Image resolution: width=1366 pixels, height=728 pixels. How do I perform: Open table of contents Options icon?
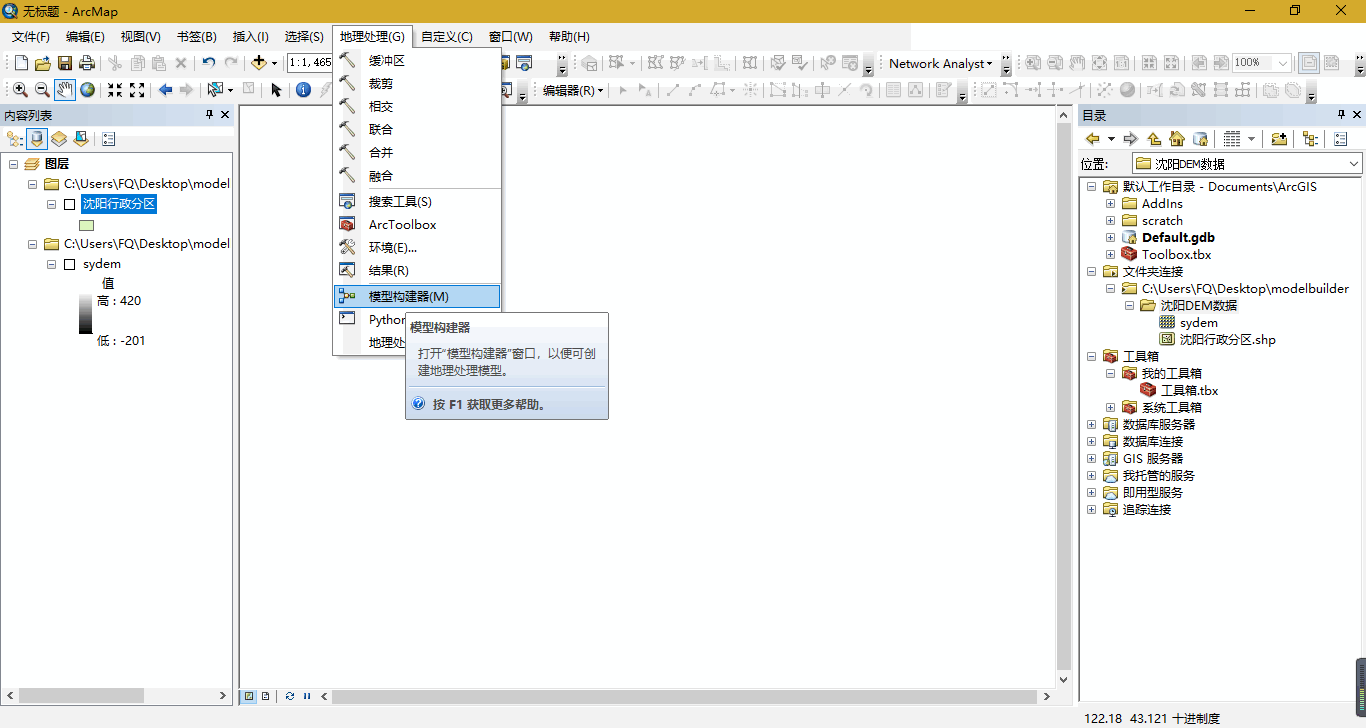coord(108,139)
